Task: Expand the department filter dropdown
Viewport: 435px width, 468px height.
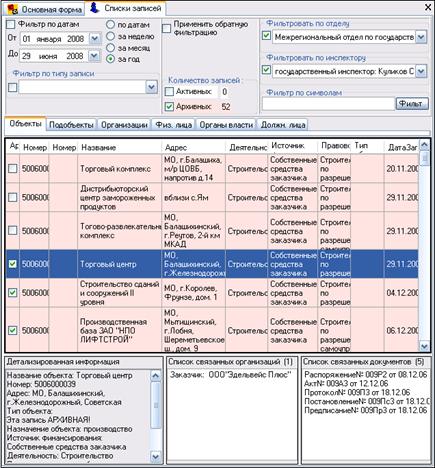Action: 422,37
